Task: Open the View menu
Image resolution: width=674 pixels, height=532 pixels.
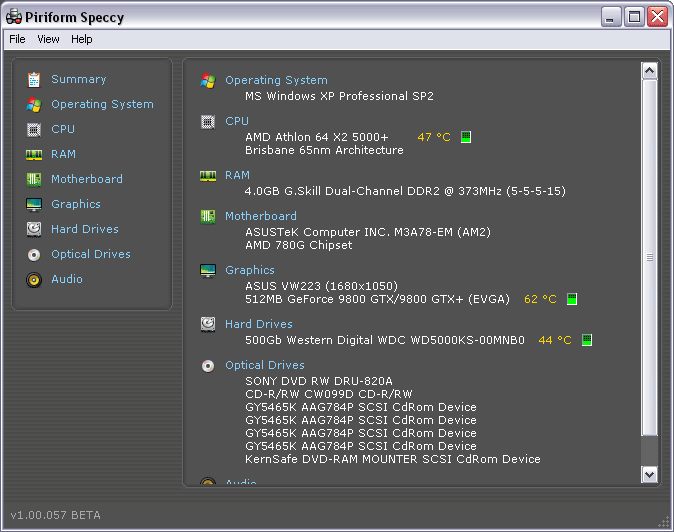Action: (x=48, y=39)
